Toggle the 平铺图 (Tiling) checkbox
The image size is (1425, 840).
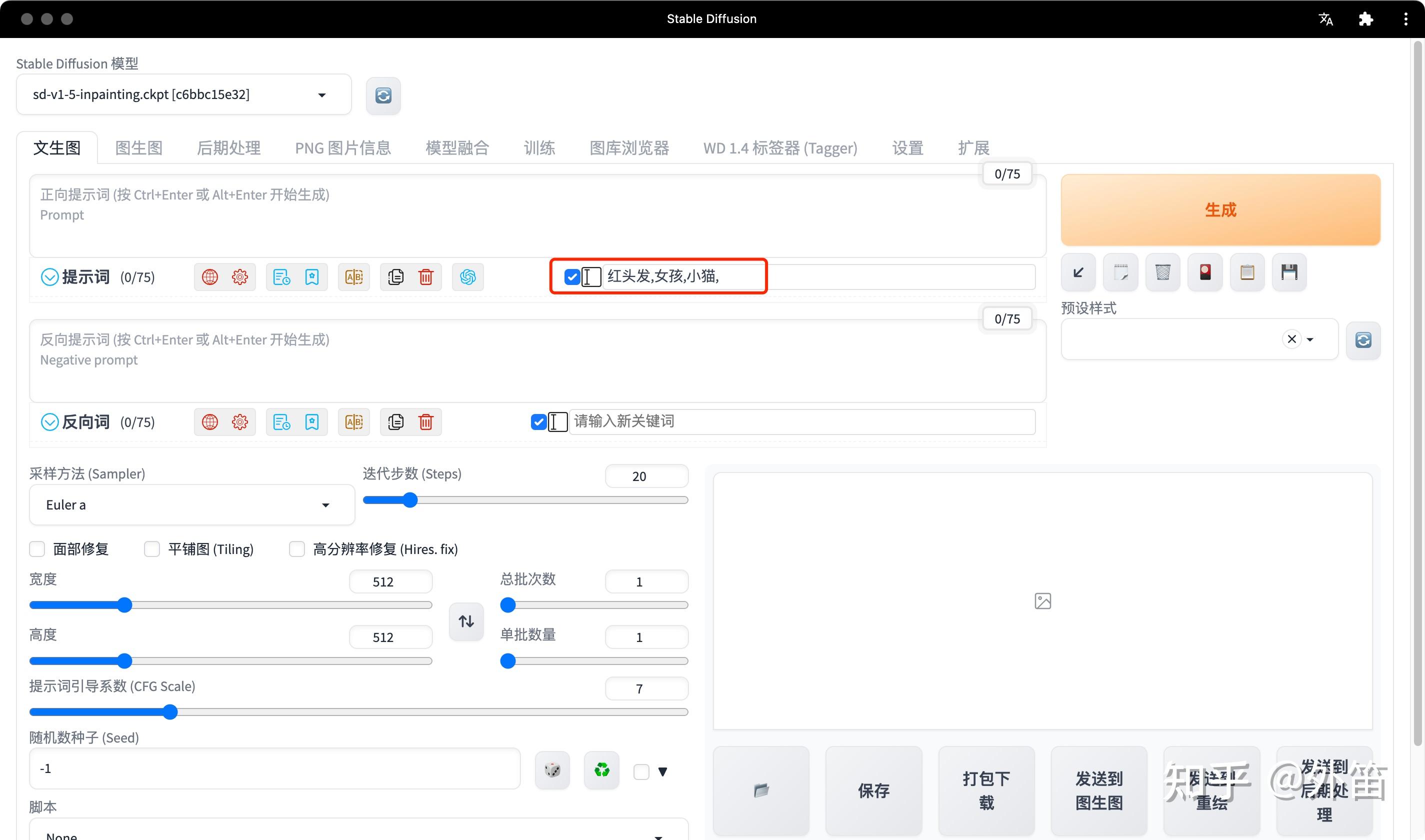151,548
